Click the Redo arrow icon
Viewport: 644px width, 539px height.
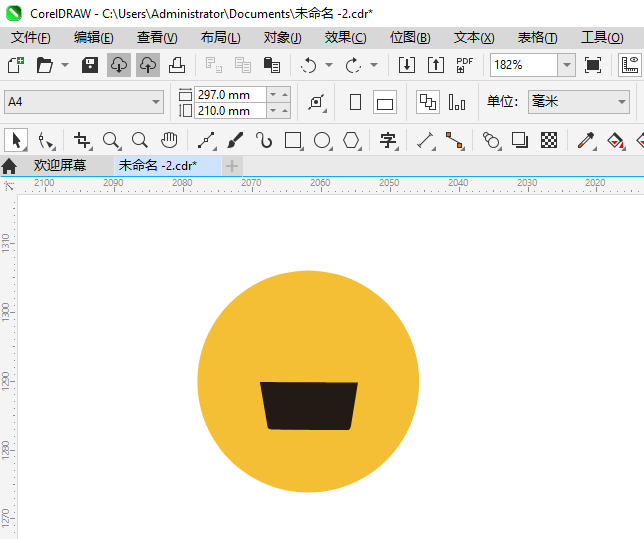(353, 65)
